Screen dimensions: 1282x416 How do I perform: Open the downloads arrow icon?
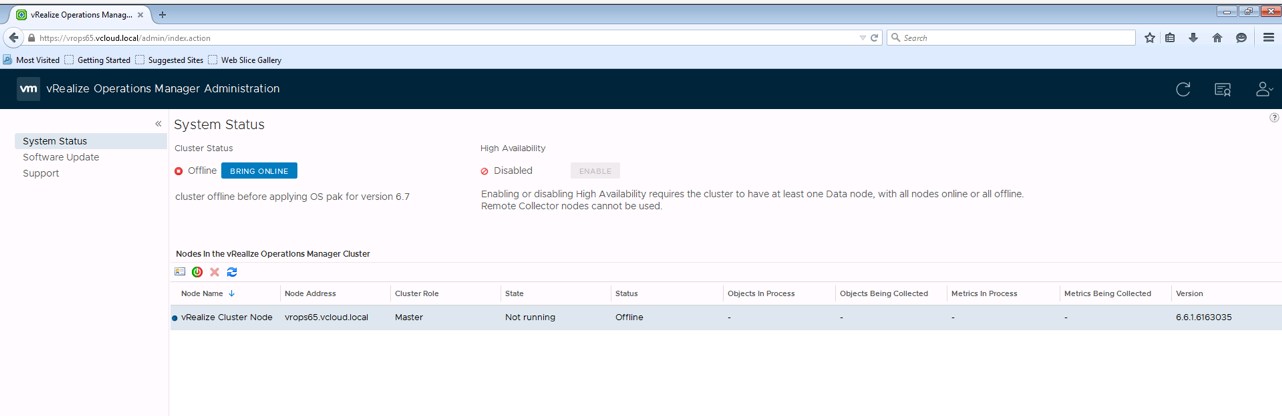pos(1193,38)
